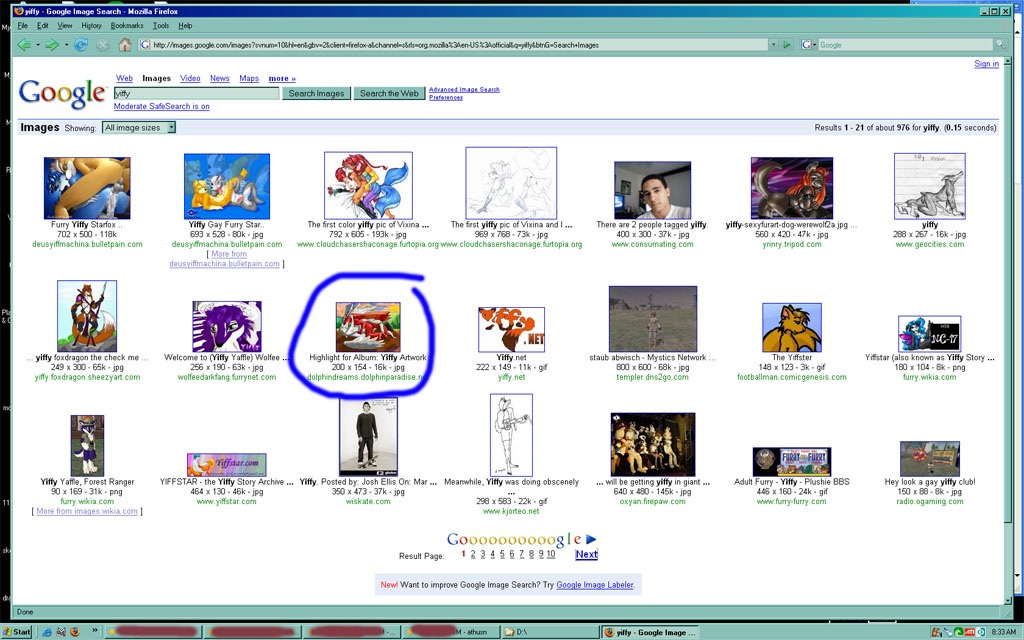Open the Google search engine selector icon
The image size is (1024, 640).
(808, 44)
